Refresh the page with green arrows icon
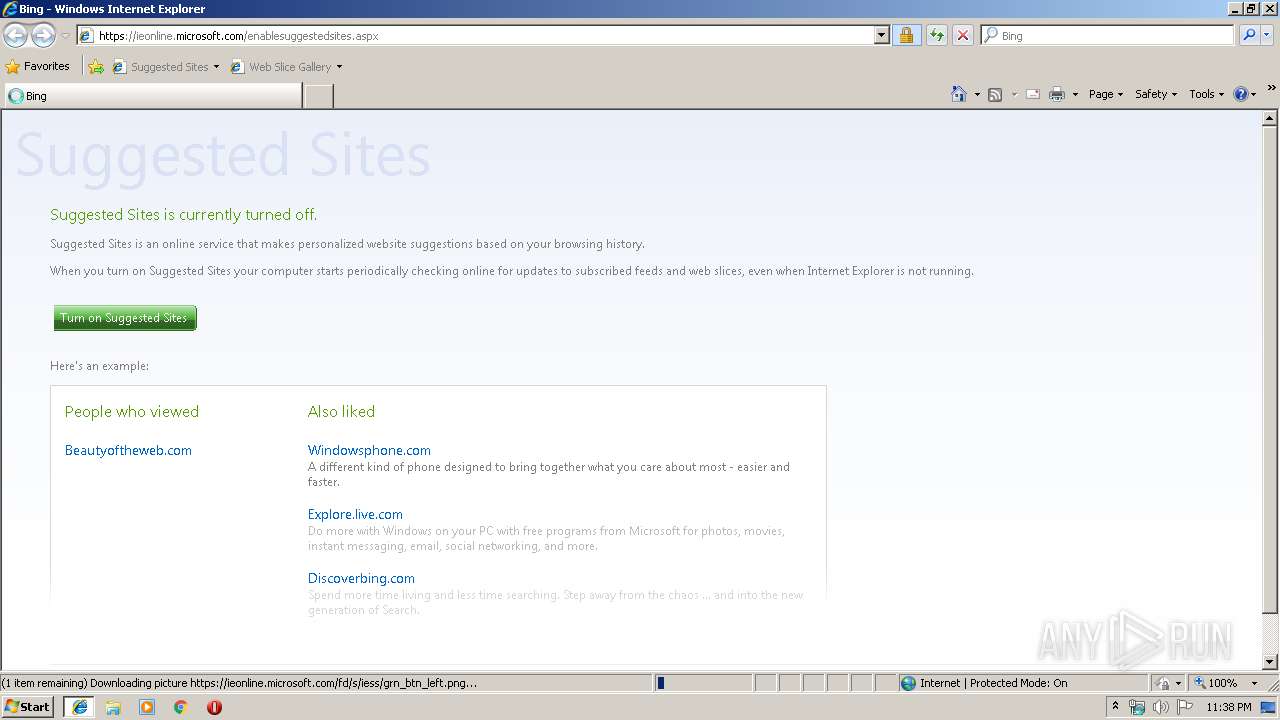Image resolution: width=1280 pixels, height=720 pixels. point(936,36)
